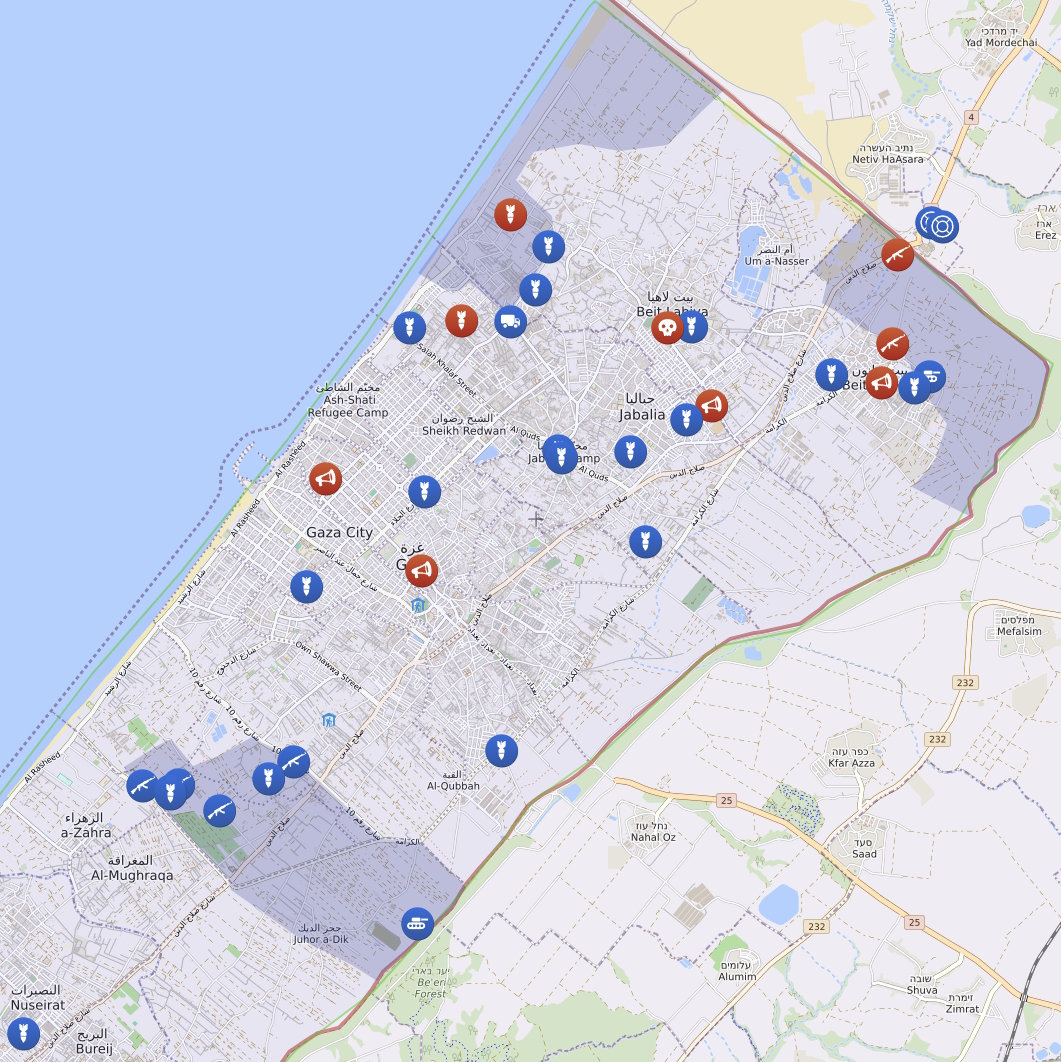
Task: Click the route 25 shield near Saad
Action: (913, 922)
